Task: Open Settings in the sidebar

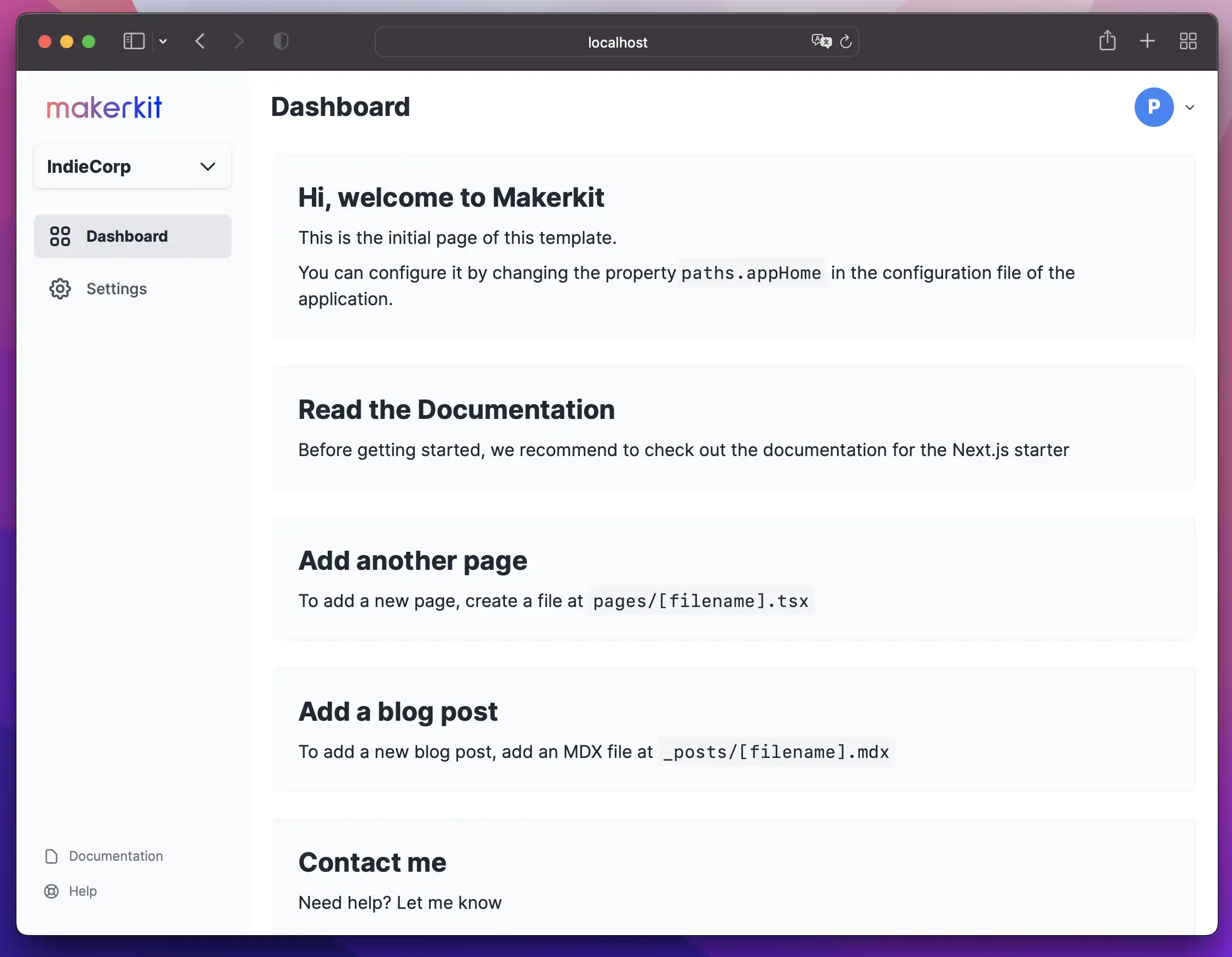Action: pos(132,289)
